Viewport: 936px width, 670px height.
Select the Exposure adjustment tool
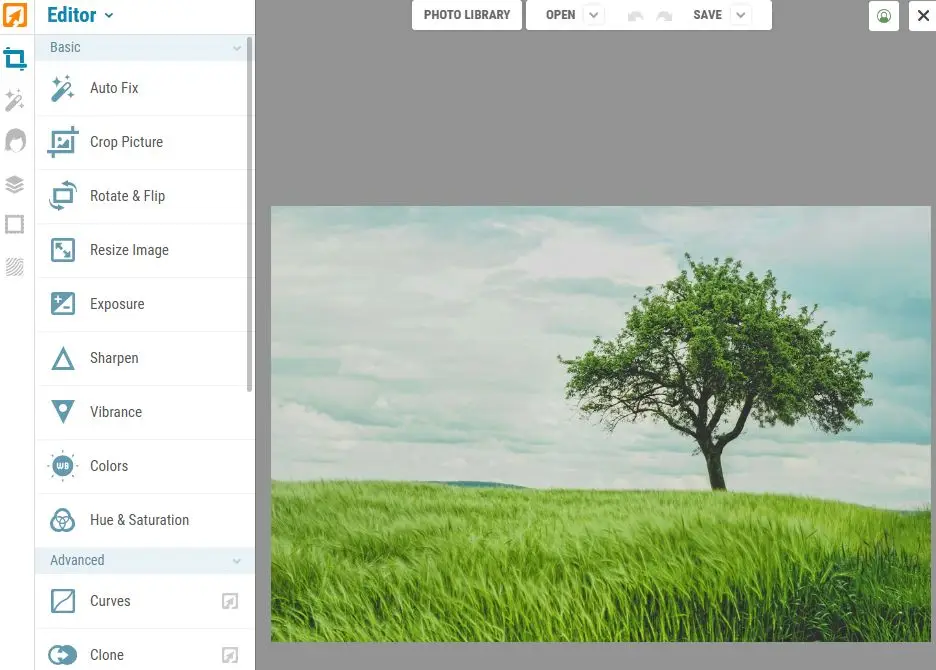click(117, 304)
